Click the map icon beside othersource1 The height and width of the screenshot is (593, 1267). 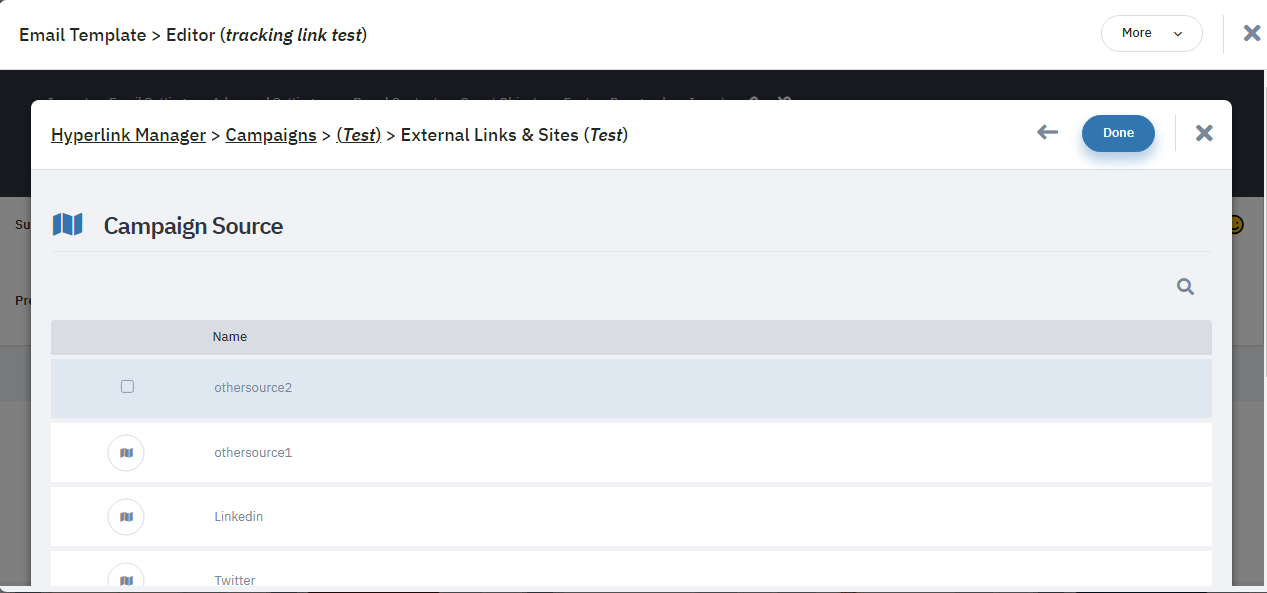tap(126, 453)
